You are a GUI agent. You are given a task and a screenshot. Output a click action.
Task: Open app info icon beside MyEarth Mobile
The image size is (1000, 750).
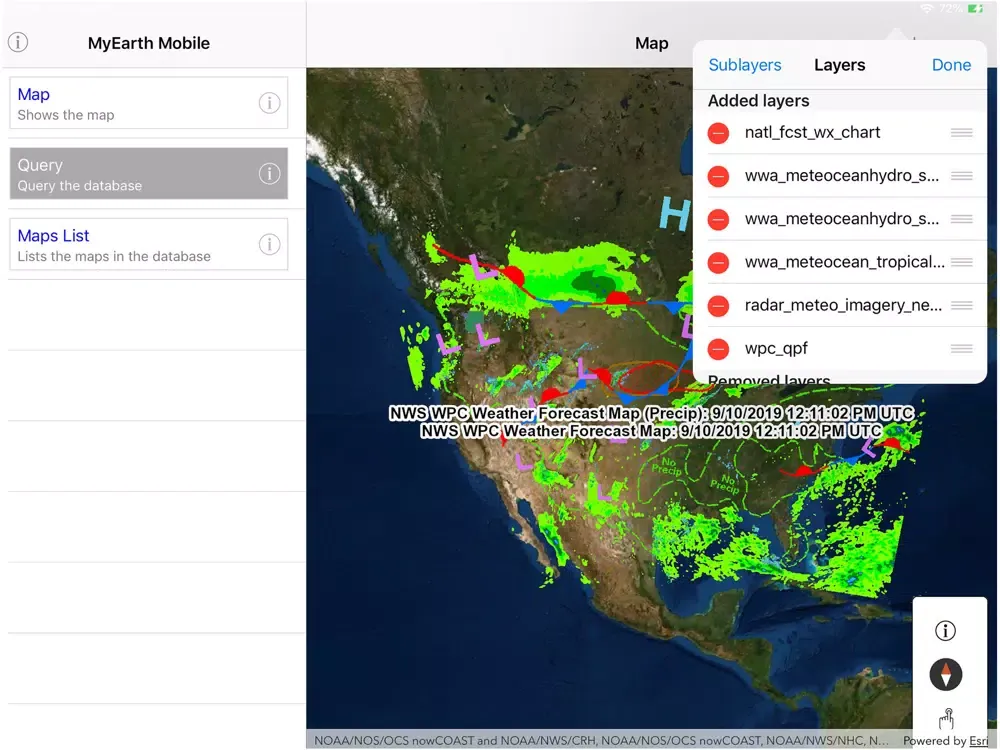pos(18,43)
